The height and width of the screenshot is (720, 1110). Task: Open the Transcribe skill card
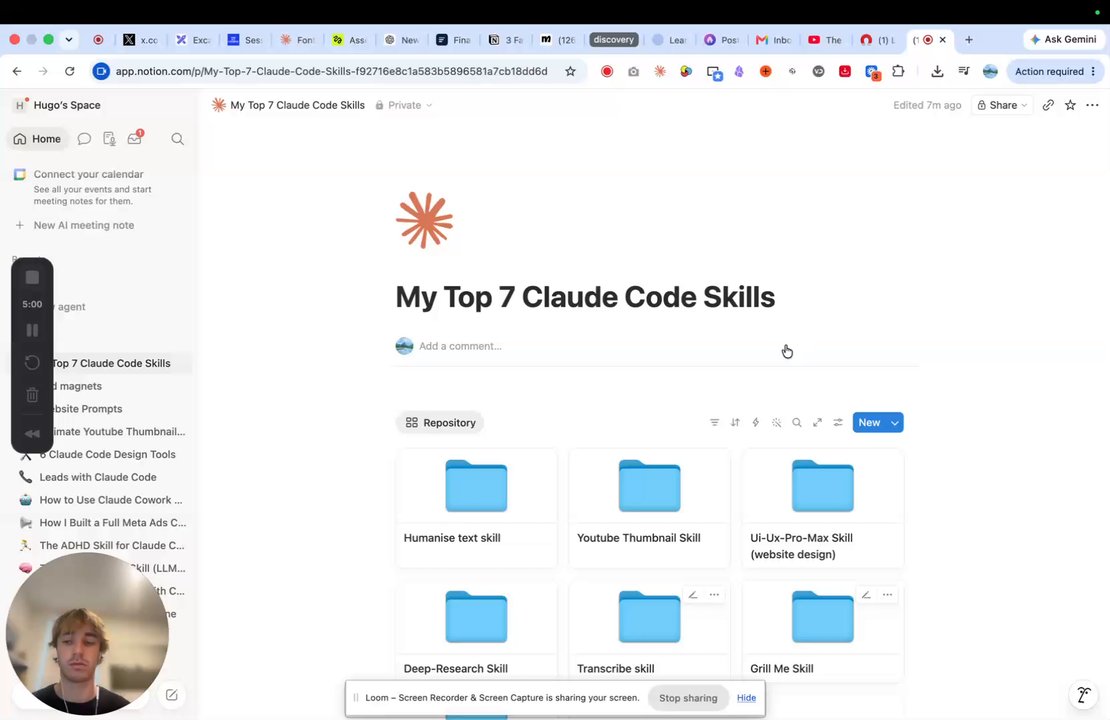[x=649, y=631]
